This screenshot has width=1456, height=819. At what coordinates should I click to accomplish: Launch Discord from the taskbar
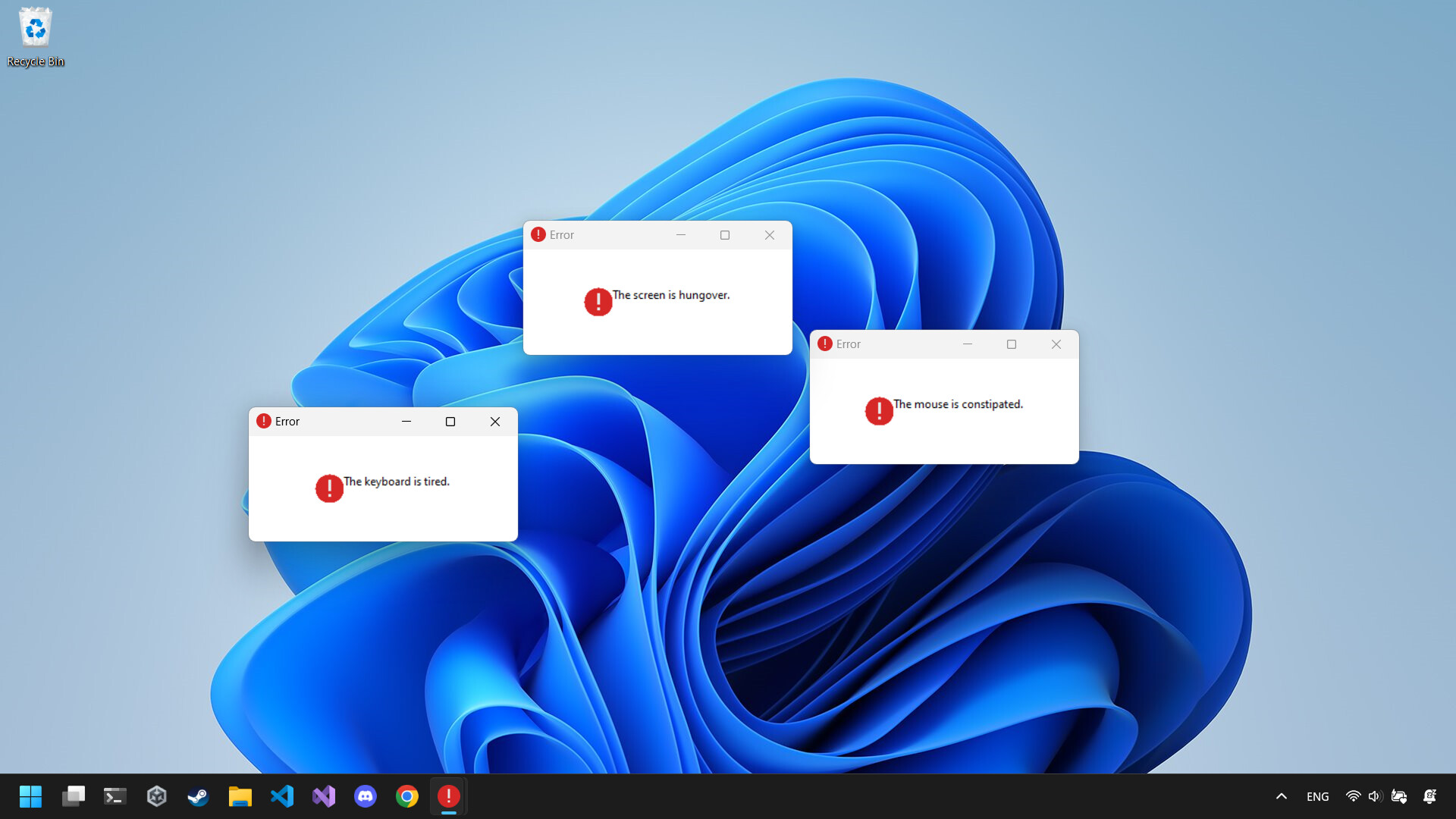[366, 796]
